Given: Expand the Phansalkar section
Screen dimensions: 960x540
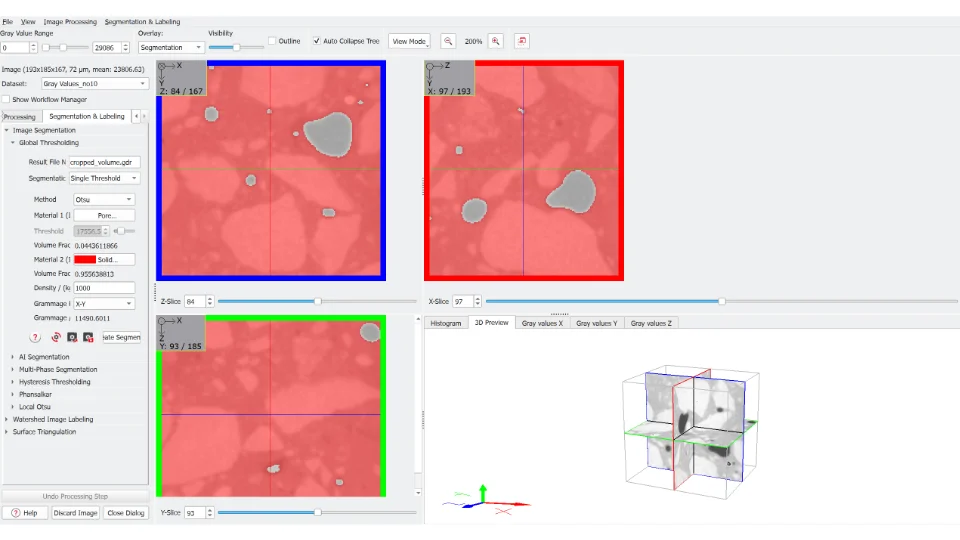Looking at the screenshot, I should [13, 395].
